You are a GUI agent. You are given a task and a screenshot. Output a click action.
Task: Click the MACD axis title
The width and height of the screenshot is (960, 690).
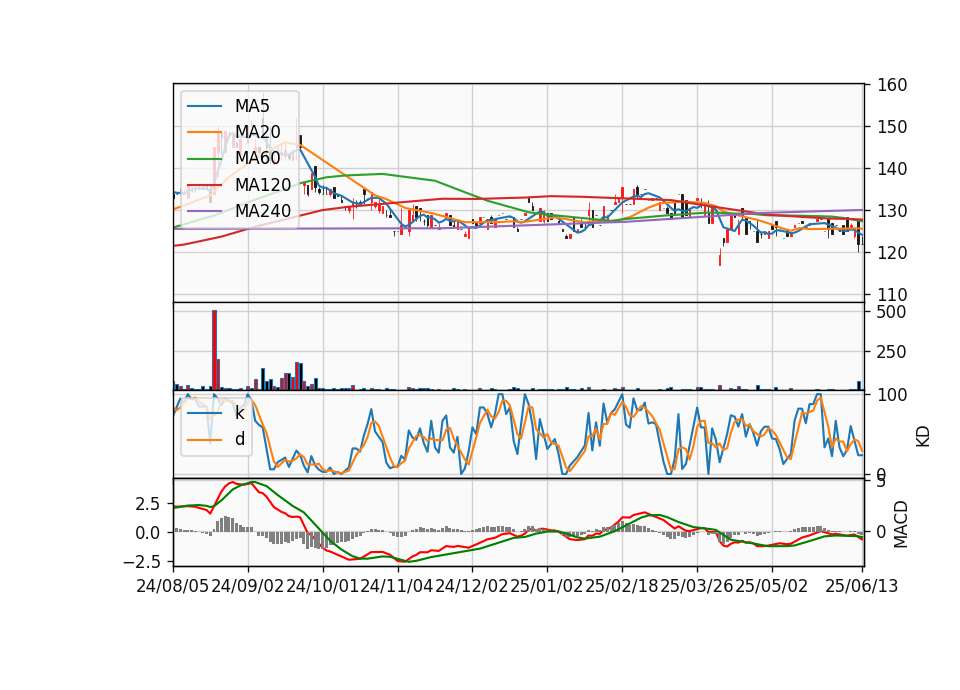click(901, 524)
